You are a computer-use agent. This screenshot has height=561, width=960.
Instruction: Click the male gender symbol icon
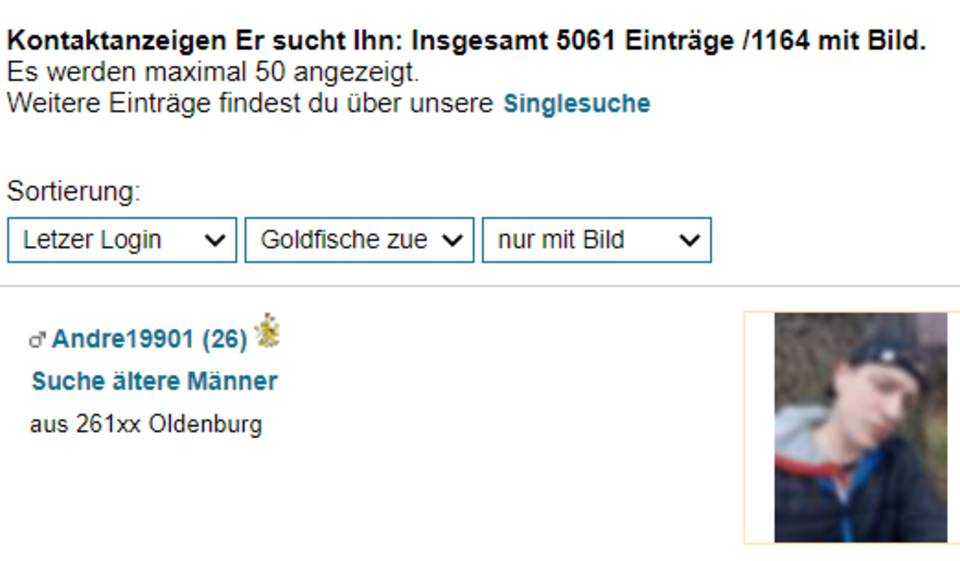pyautogui.click(x=38, y=341)
